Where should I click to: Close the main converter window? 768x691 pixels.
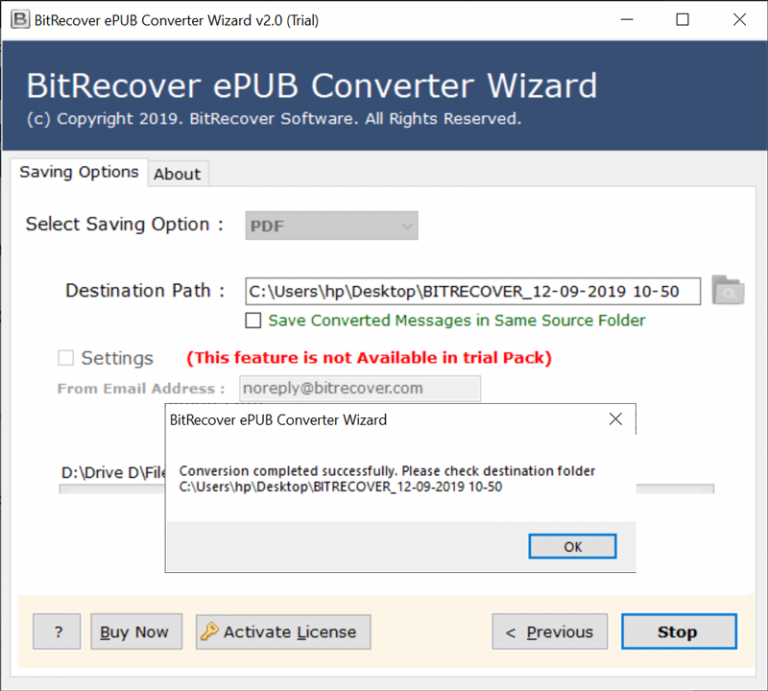pos(740,20)
